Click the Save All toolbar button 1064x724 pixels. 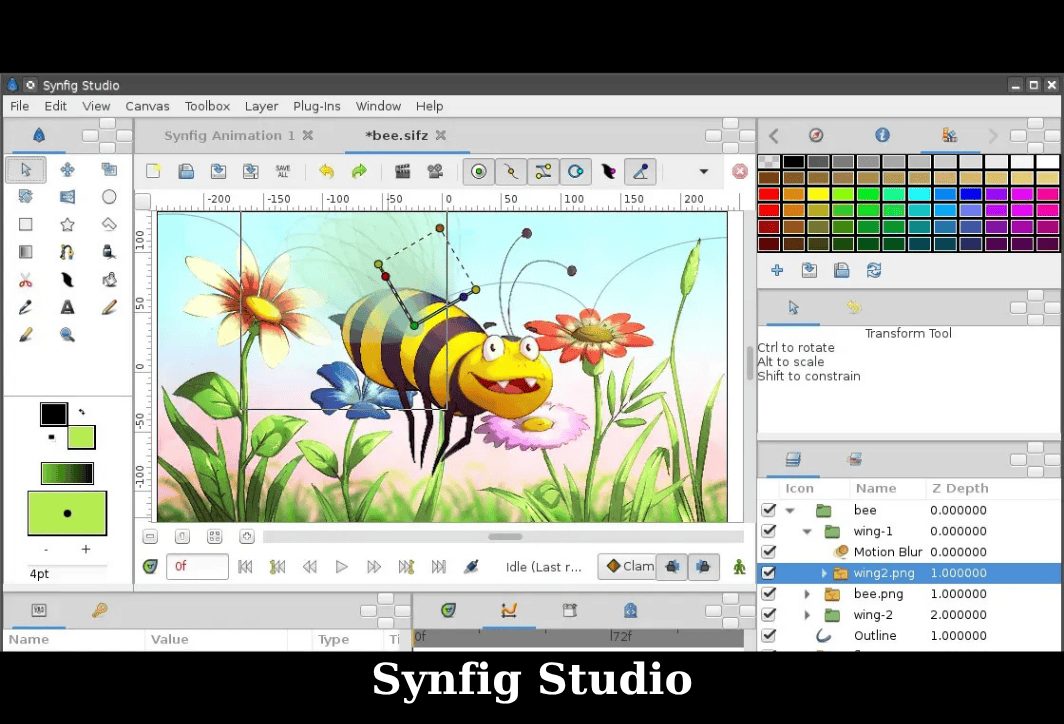click(283, 171)
